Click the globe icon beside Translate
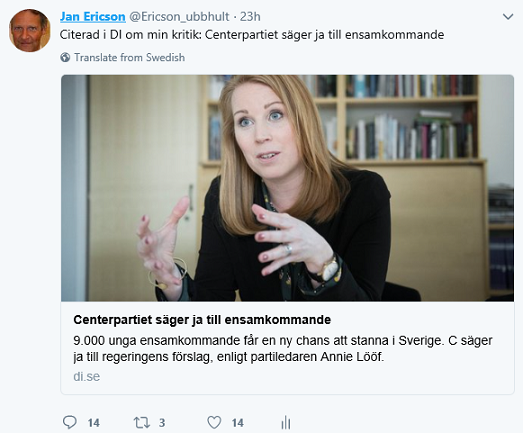The image size is (523, 433). click(x=65, y=57)
